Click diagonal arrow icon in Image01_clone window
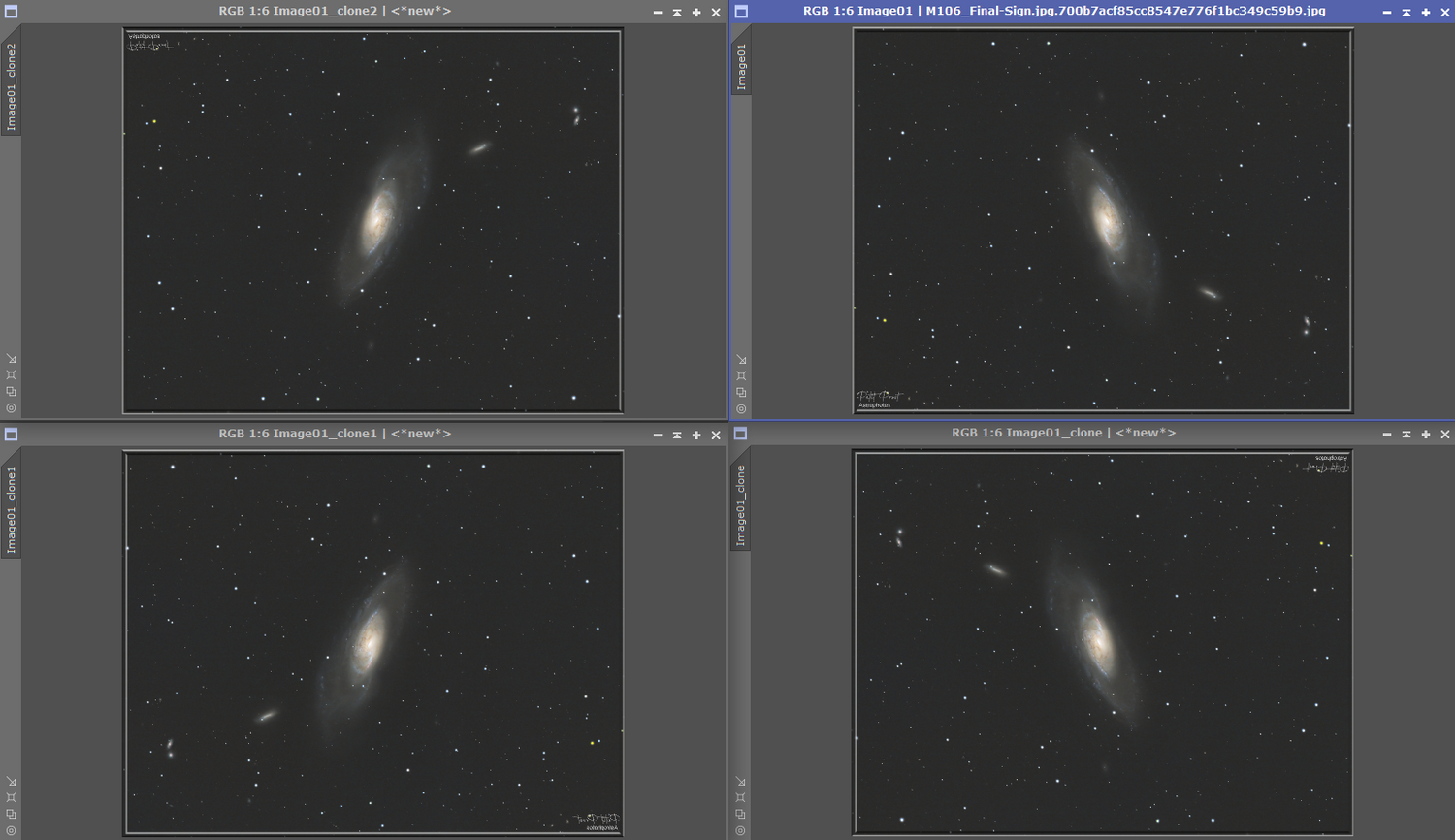 coord(741,782)
